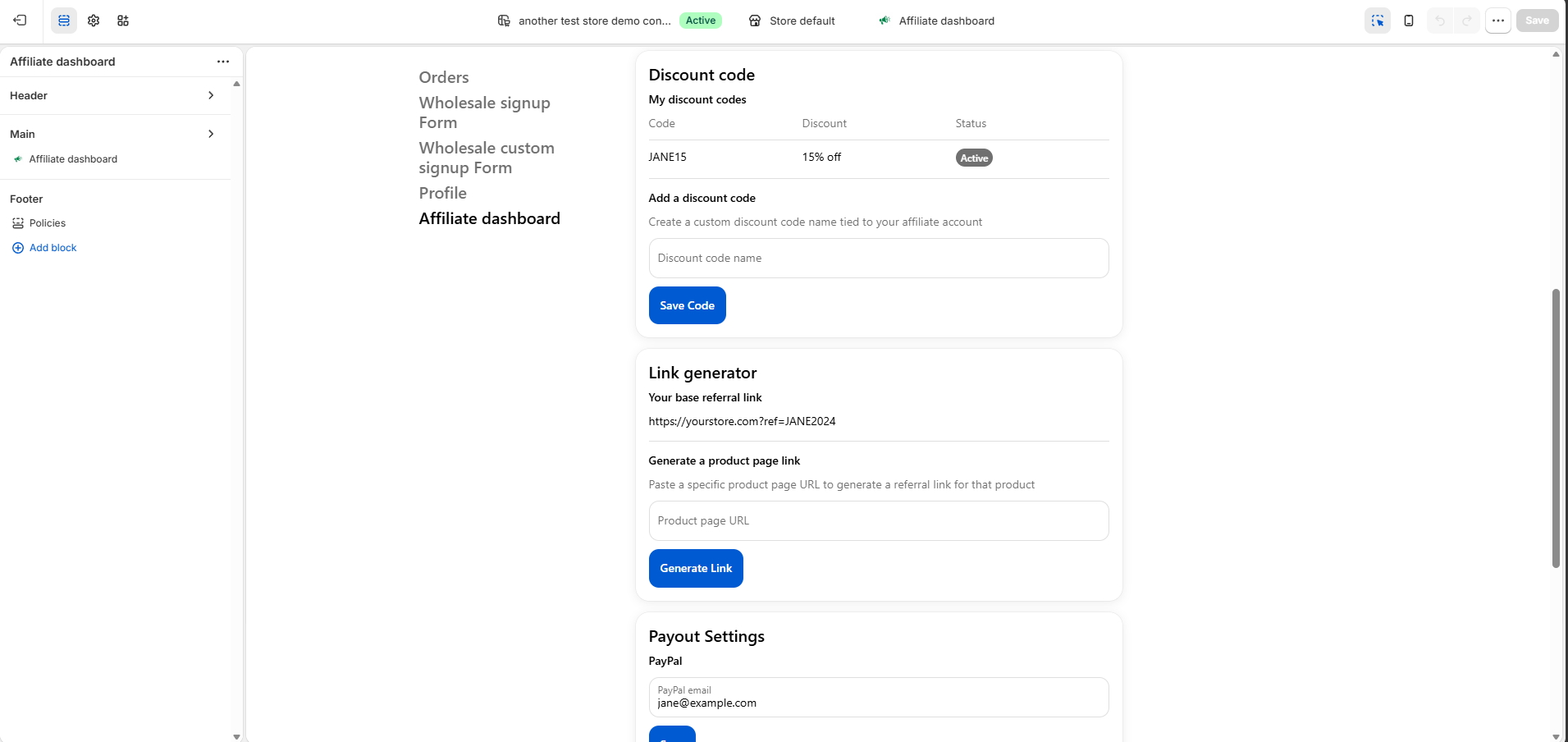Image resolution: width=1568 pixels, height=742 pixels.
Task: Click the Status column header
Action: coord(971,123)
